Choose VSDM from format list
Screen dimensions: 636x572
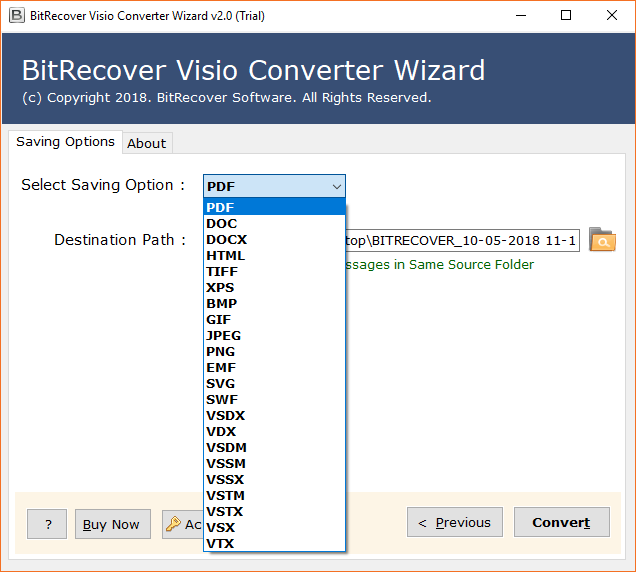click(x=274, y=447)
